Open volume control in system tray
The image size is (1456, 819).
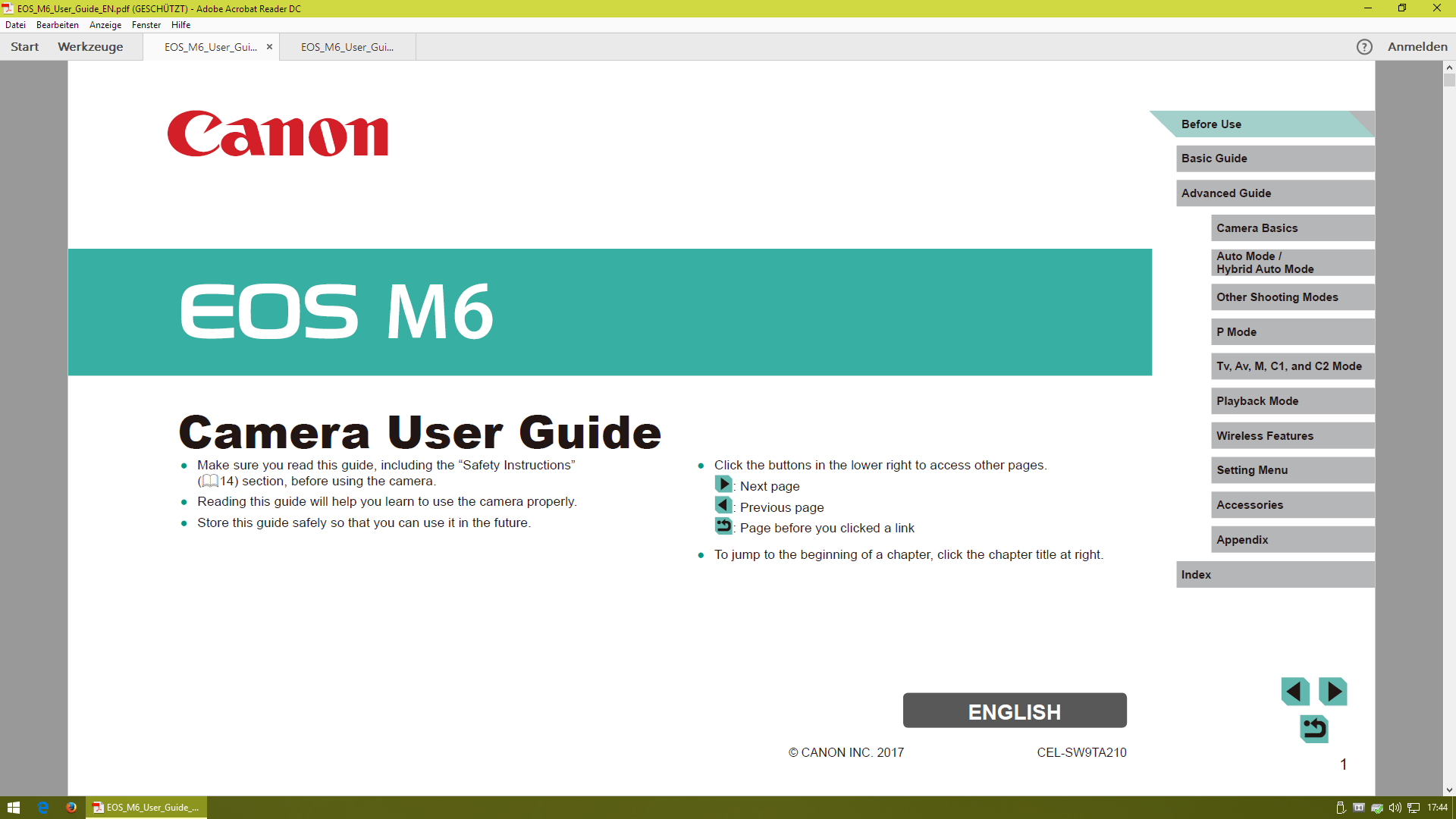tap(1395, 808)
